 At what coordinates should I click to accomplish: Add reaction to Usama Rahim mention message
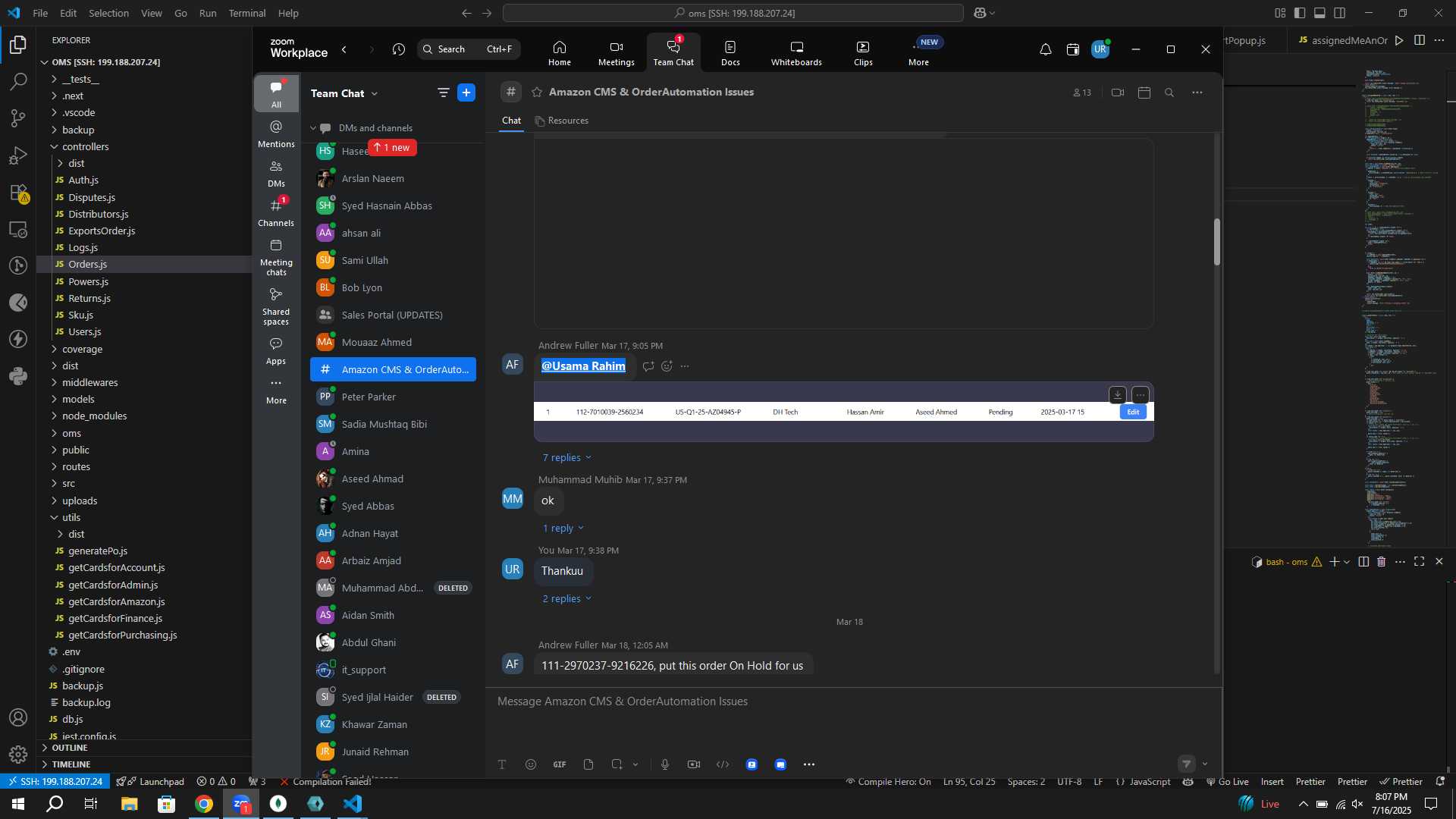[667, 366]
